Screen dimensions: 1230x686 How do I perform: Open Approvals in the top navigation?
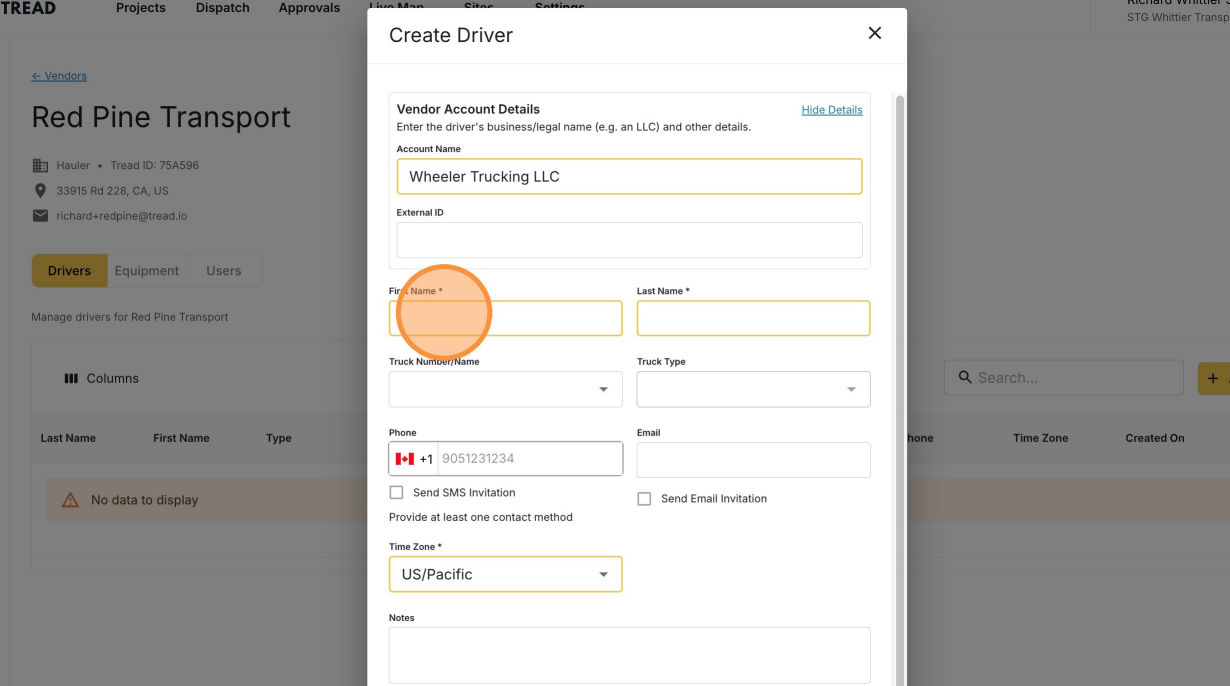309,8
